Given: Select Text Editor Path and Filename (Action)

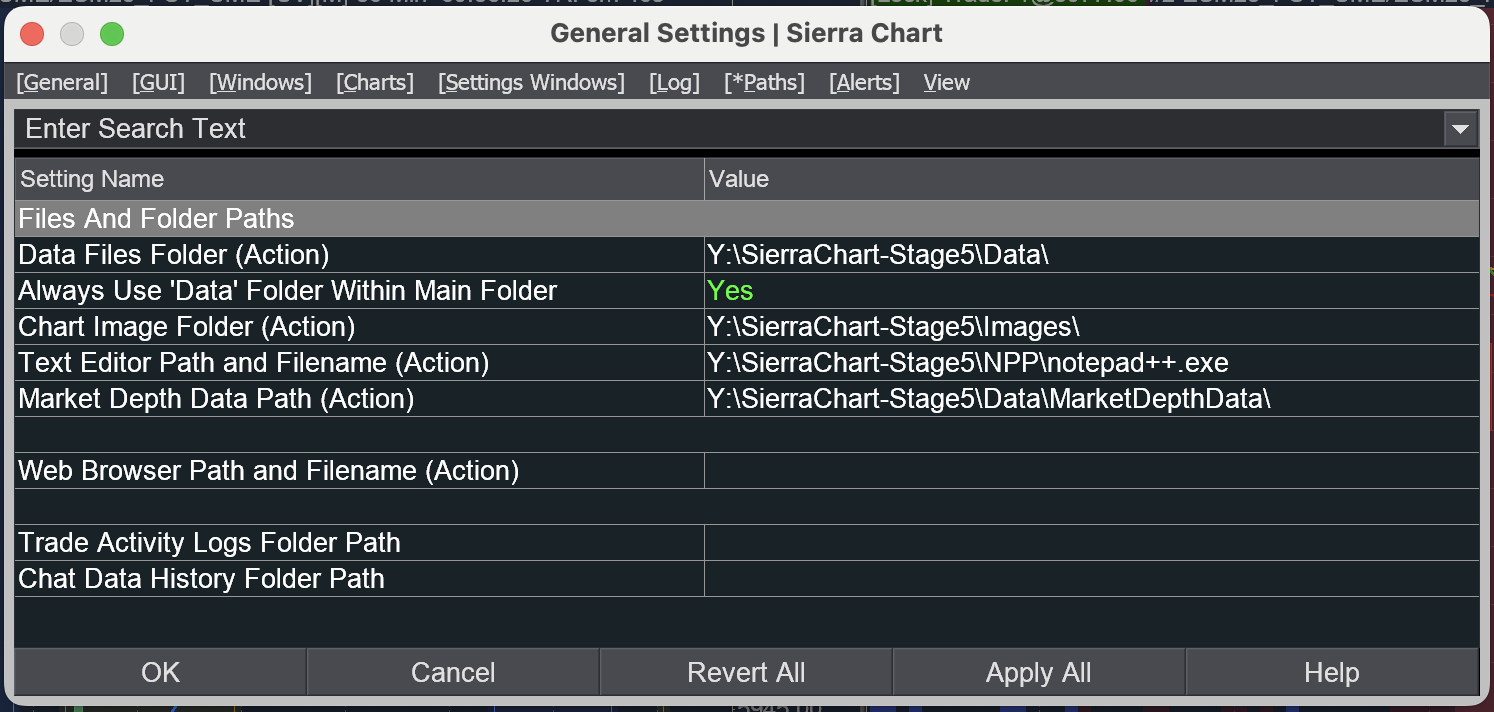Looking at the screenshot, I should point(359,363).
